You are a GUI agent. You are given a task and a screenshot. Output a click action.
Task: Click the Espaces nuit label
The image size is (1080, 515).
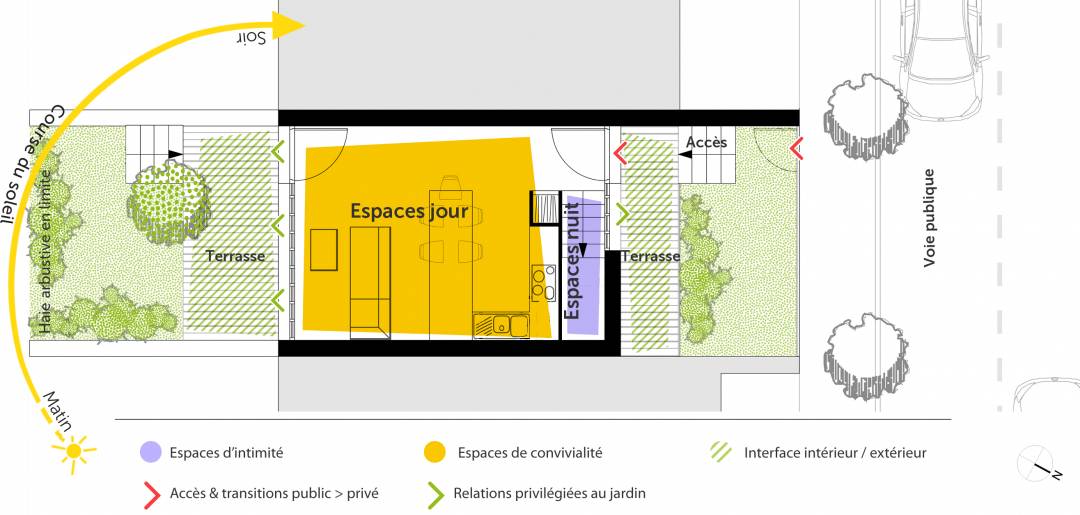pos(573,269)
